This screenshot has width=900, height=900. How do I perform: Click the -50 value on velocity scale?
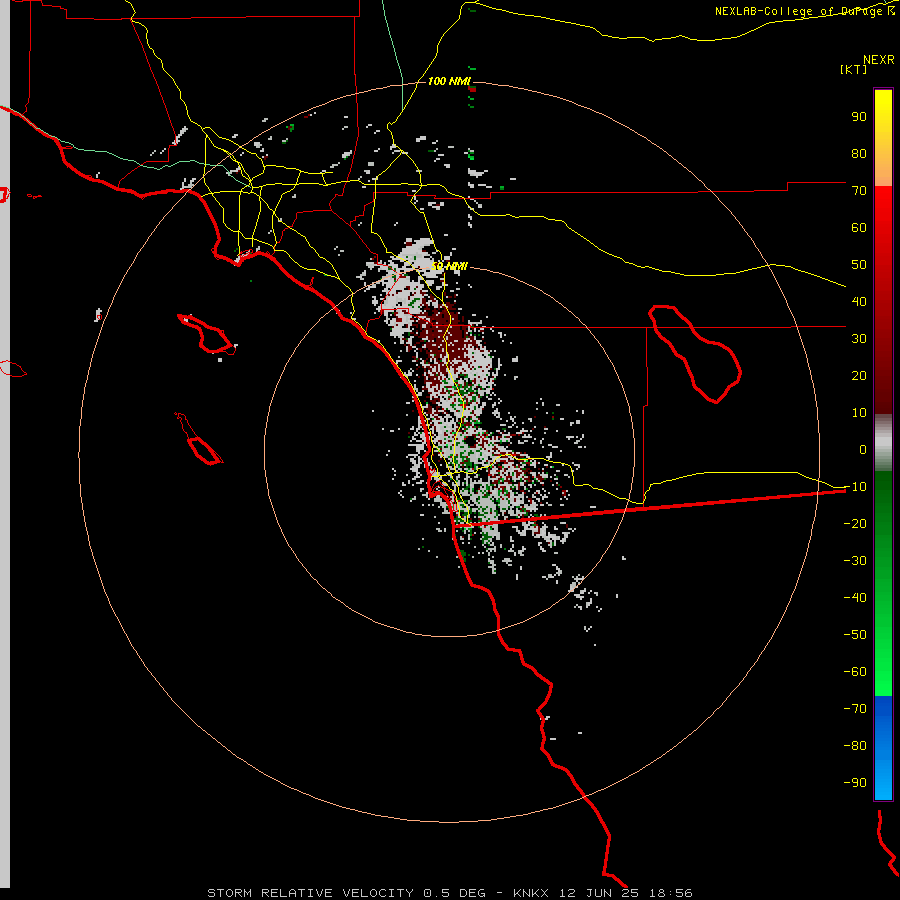tap(855, 635)
